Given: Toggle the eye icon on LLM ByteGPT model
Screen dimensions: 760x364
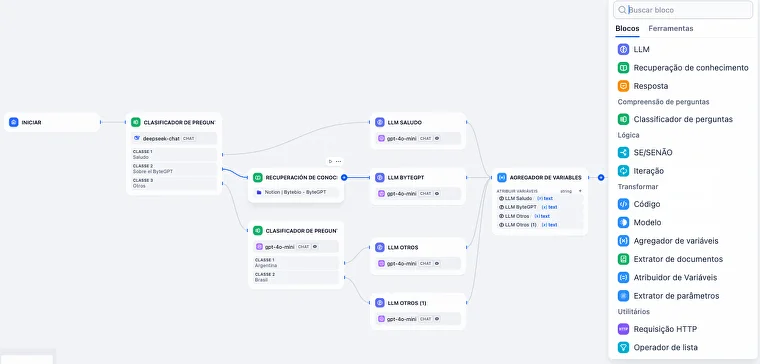Looking at the screenshot, I should click(437, 193).
